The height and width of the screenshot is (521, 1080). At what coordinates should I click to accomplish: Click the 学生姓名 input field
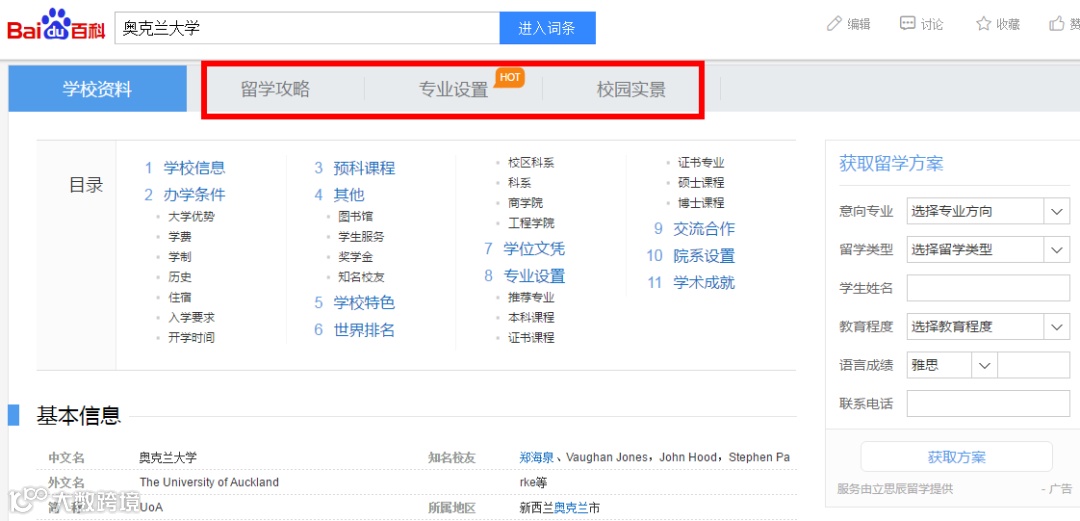tap(988, 288)
